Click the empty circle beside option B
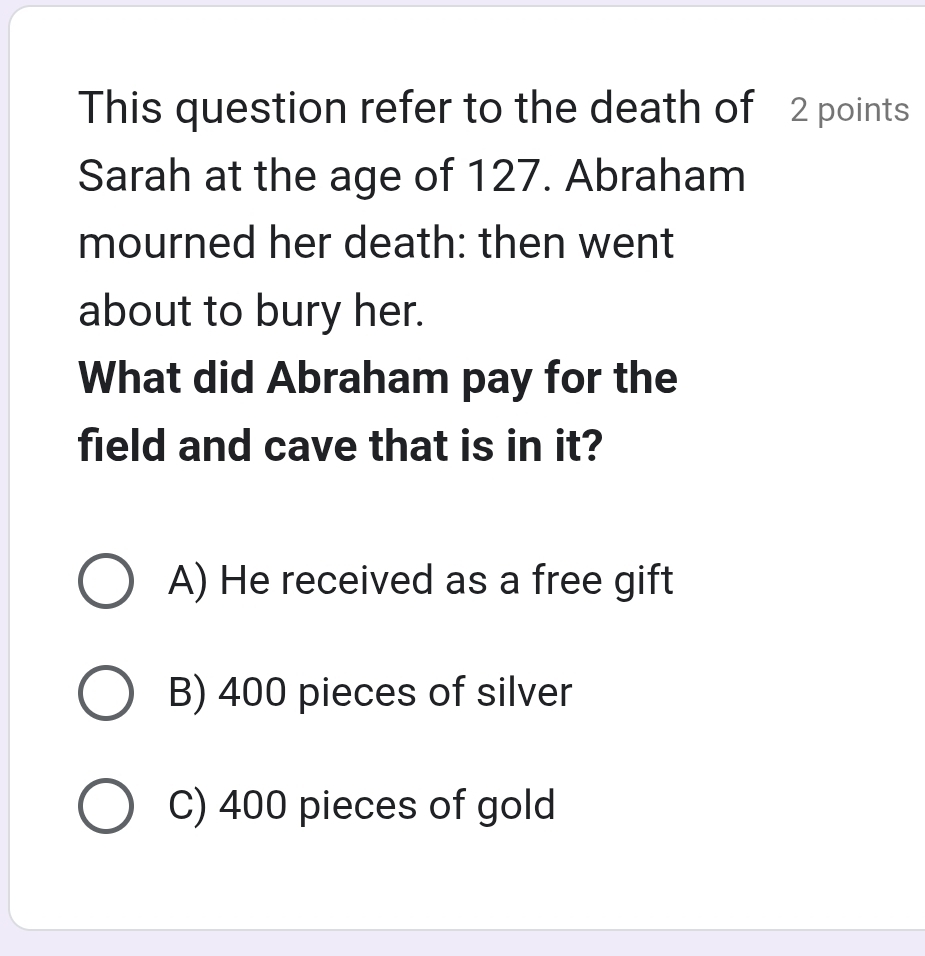The image size is (925, 956). (x=106, y=693)
